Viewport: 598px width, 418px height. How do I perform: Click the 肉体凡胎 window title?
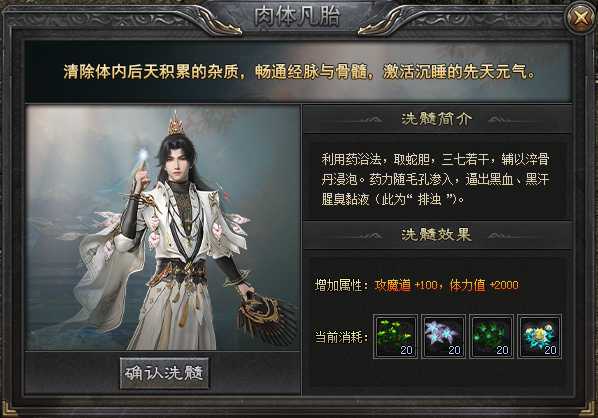point(297,16)
